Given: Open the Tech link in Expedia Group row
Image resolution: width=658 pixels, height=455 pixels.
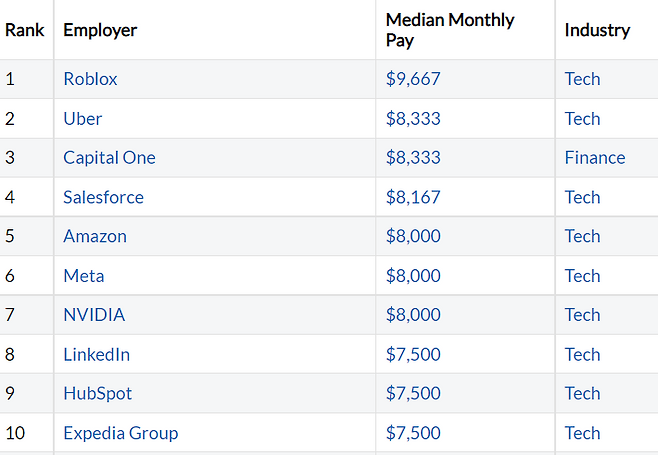Looking at the screenshot, I should (582, 433).
